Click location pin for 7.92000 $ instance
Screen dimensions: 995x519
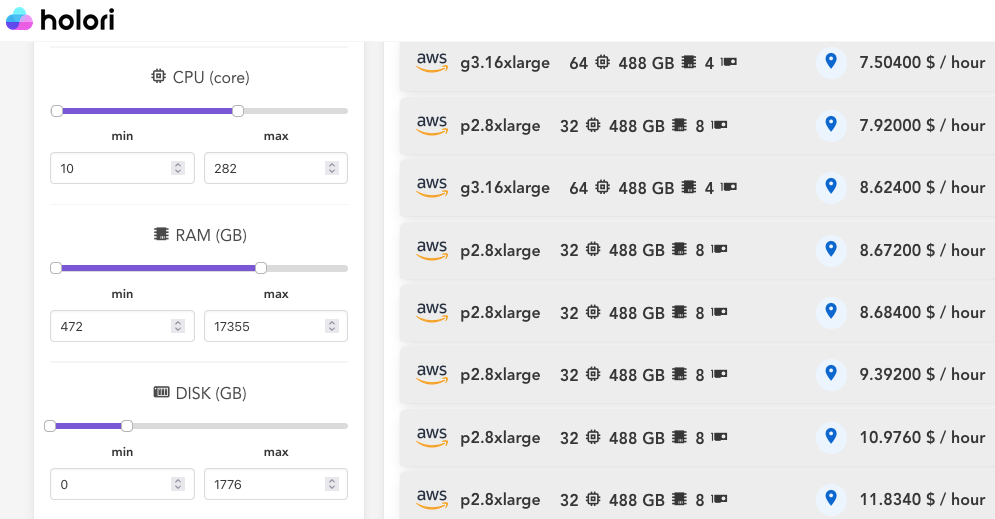click(830, 125)
